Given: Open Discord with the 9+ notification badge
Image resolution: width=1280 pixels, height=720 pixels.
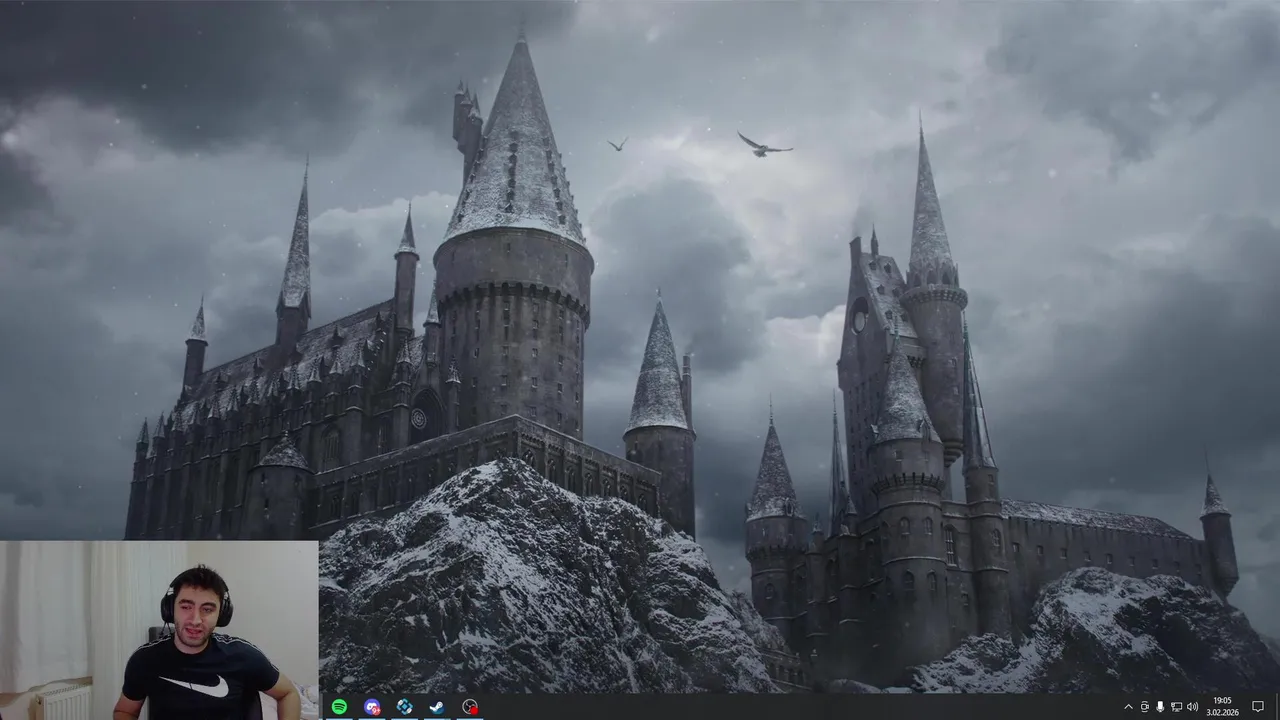Looking at the screenshot, I should (372, 707).
